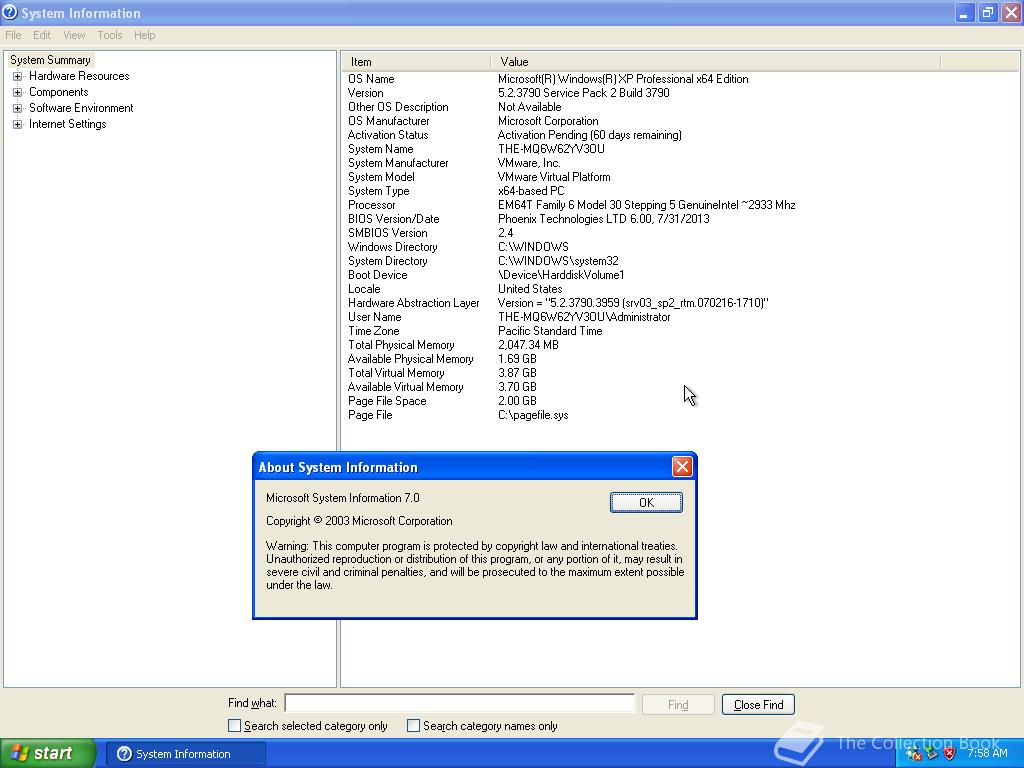The image size is (1024, 768).
Task: Expand the Hardware Resources tree node
Action: [18, 76]
